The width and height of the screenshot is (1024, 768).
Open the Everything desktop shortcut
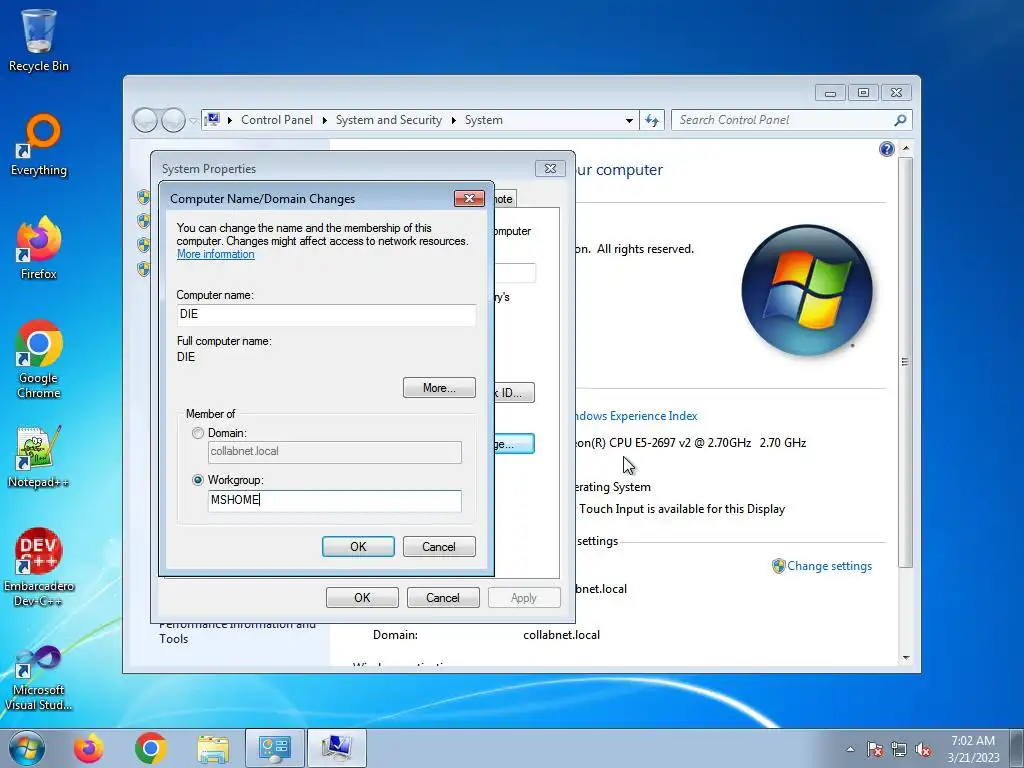coord(39,145)
